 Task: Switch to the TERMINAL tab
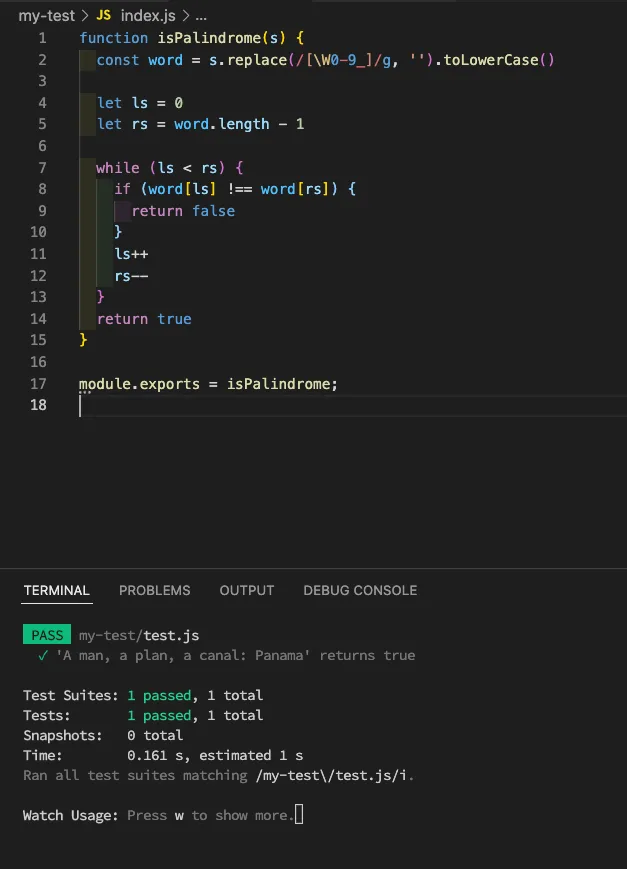(x=57, y=590)
